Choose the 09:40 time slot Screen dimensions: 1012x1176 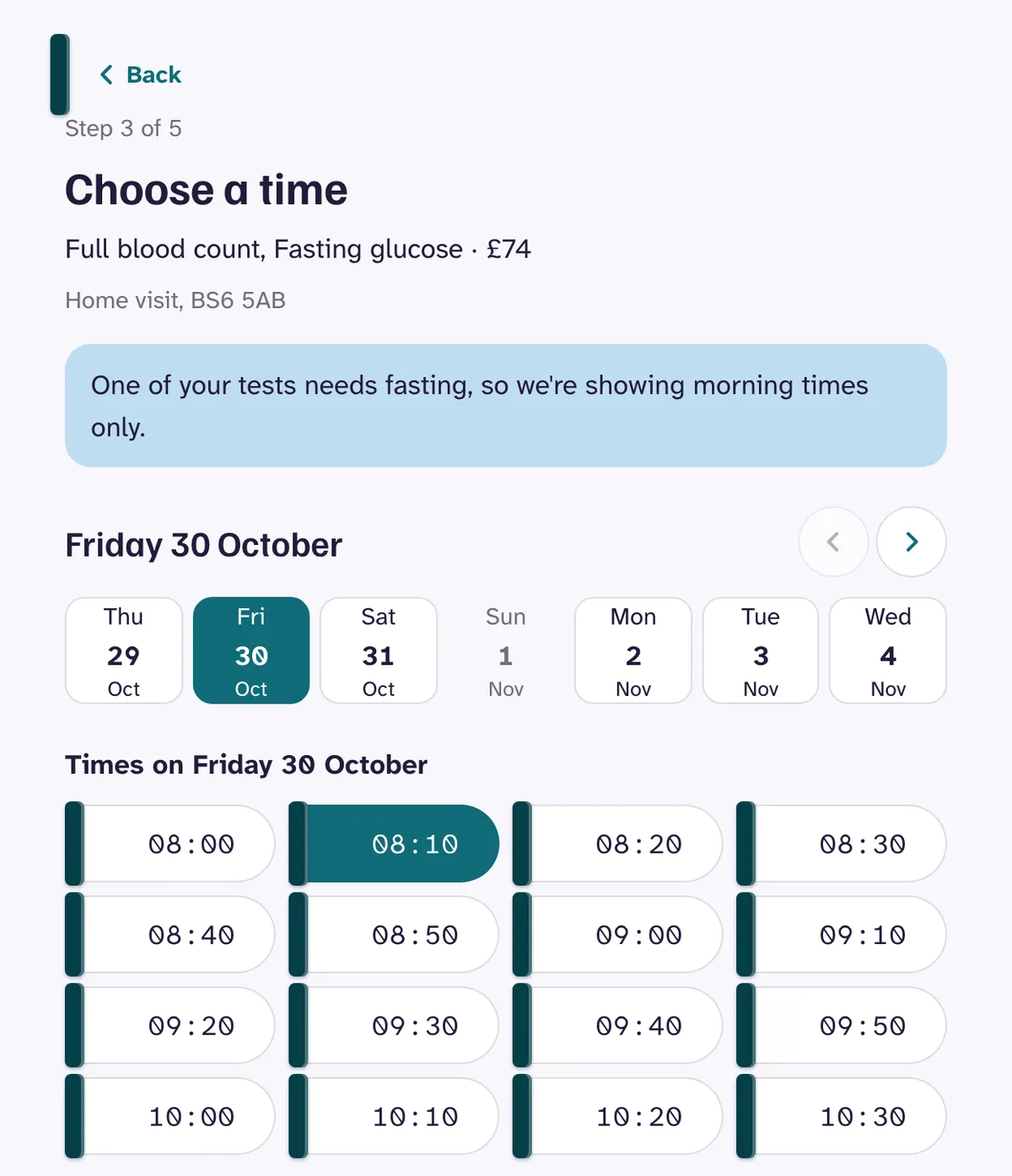618,1026
